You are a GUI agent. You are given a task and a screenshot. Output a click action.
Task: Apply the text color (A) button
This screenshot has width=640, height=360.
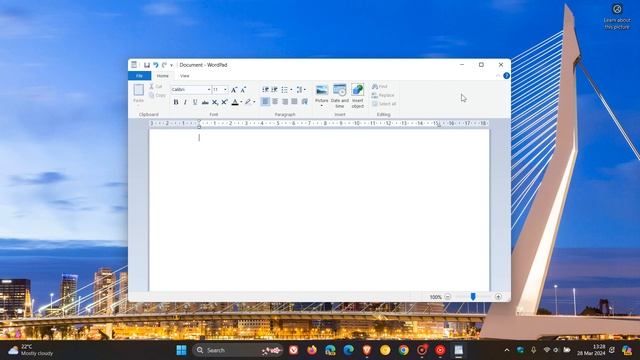pyautogui.click(x=235, y=102)
